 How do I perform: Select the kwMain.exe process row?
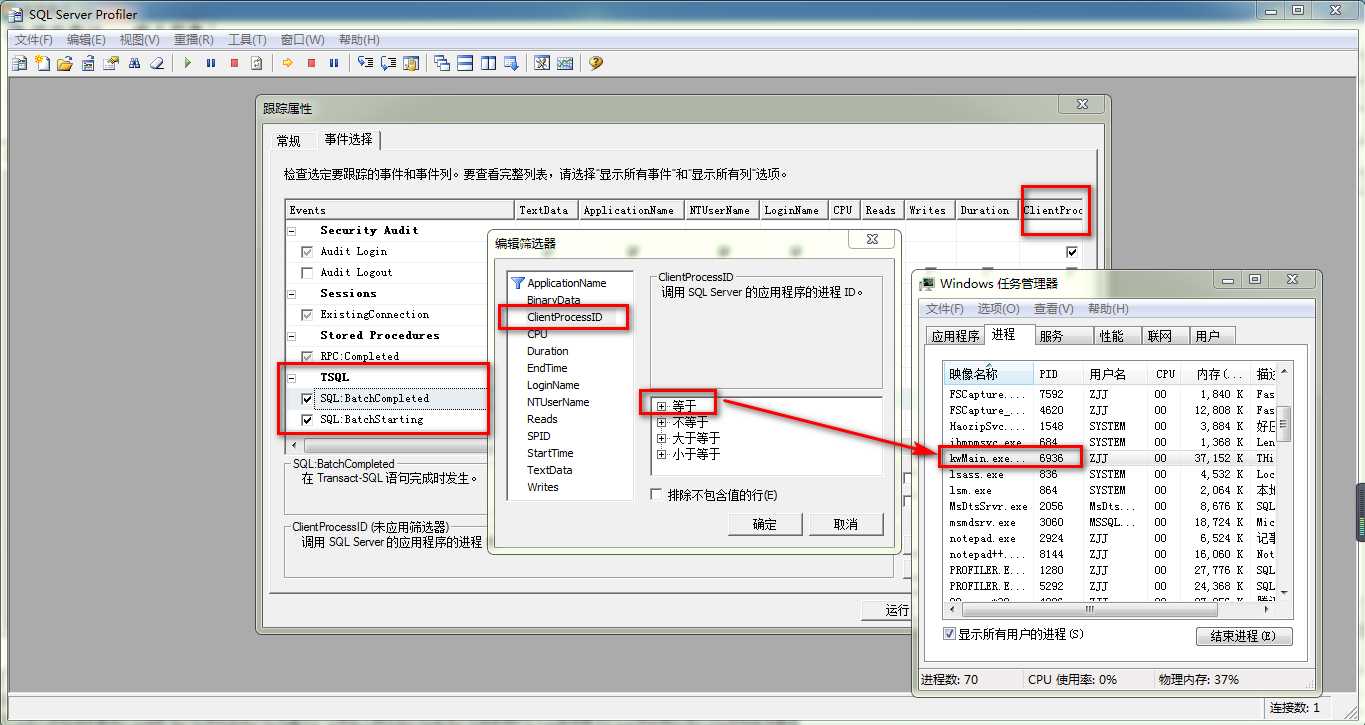pyautogui.click(x=1110, y=458)
